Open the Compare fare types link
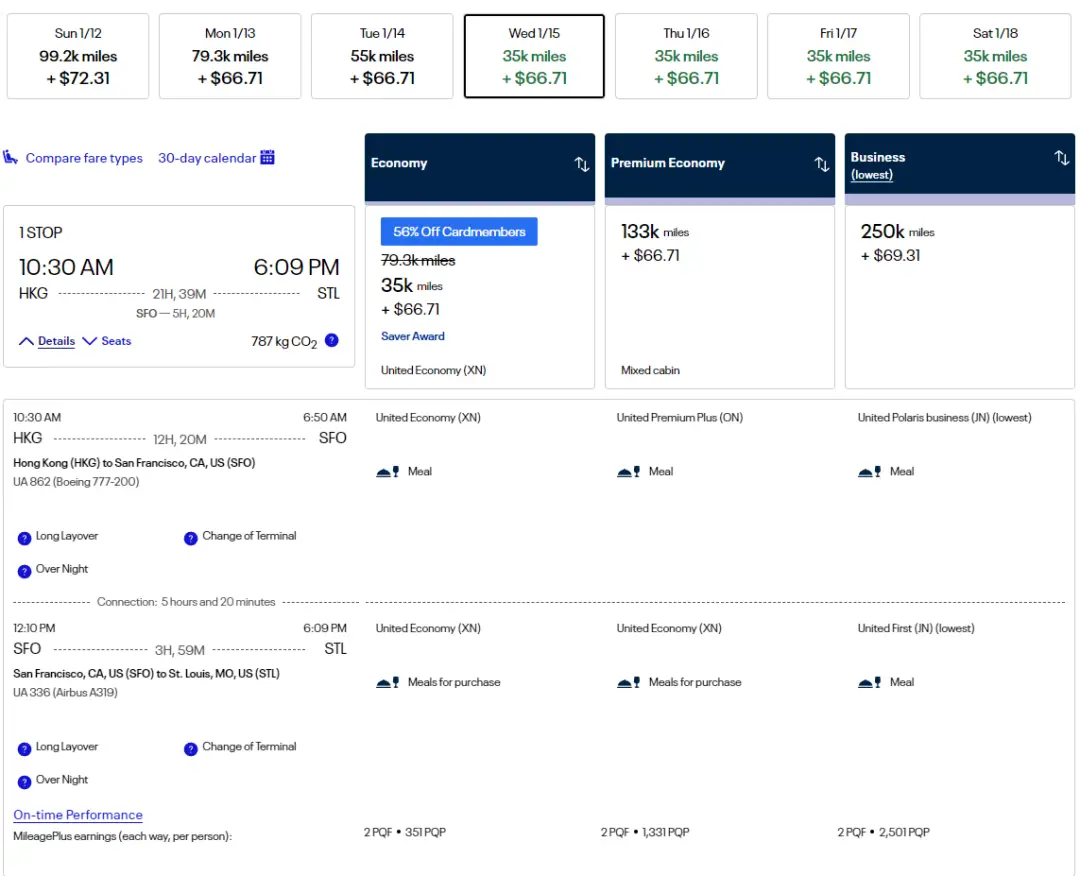The height and width of the screenshot is (876, 1080). click(84, 158)
